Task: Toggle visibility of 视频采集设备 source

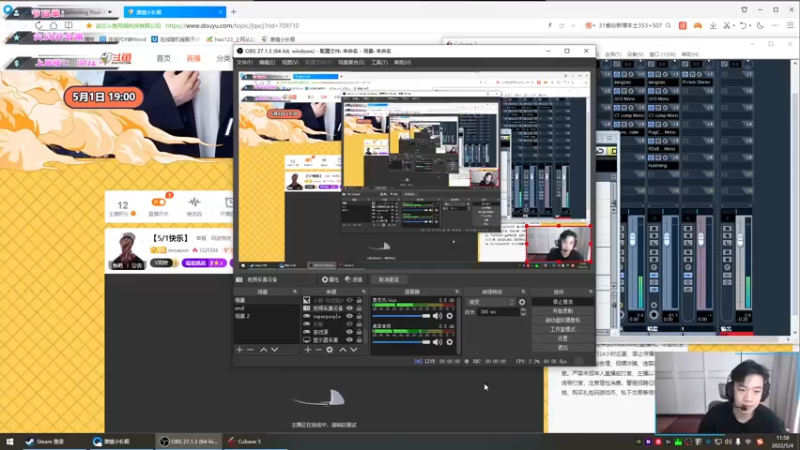Action: tap(349, 308)
